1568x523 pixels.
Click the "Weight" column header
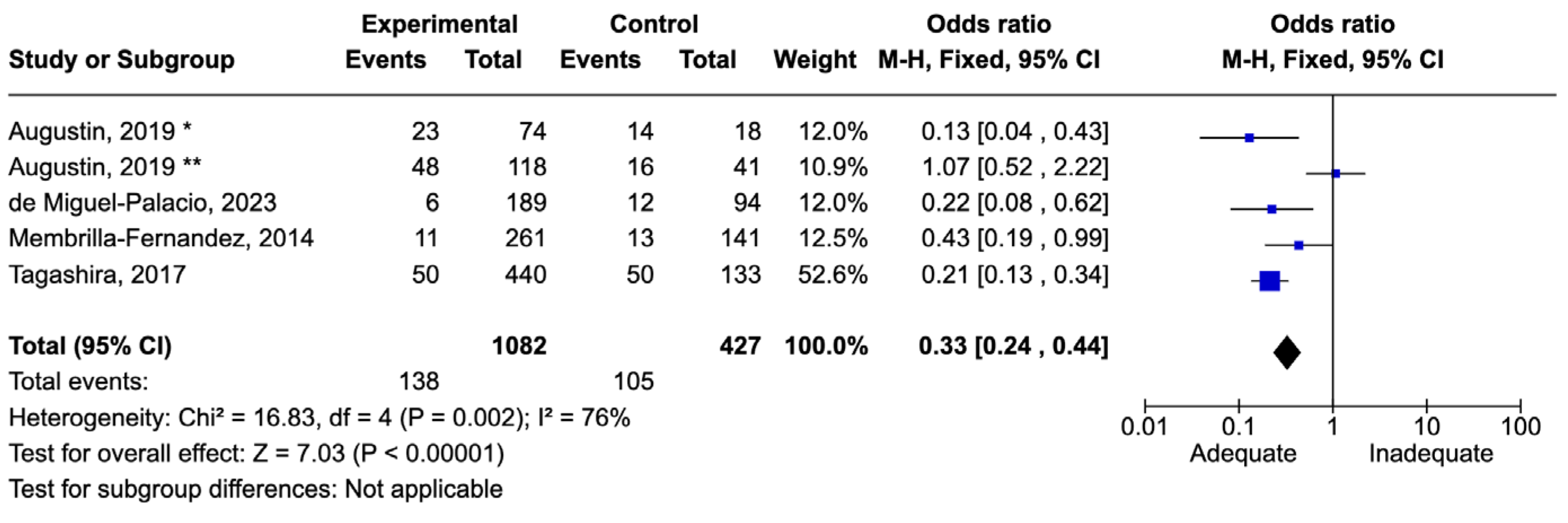click(x=814, y=60)
